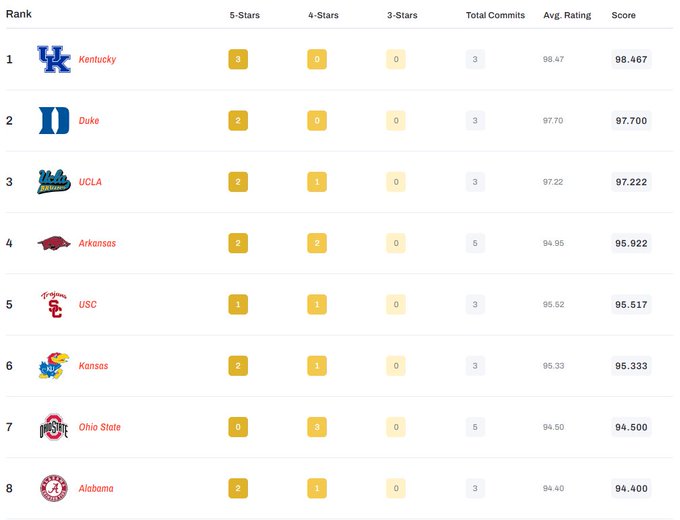Open the Kentucky team link
Viewport: 680px width, 520px height.
[x=97, y=59]
